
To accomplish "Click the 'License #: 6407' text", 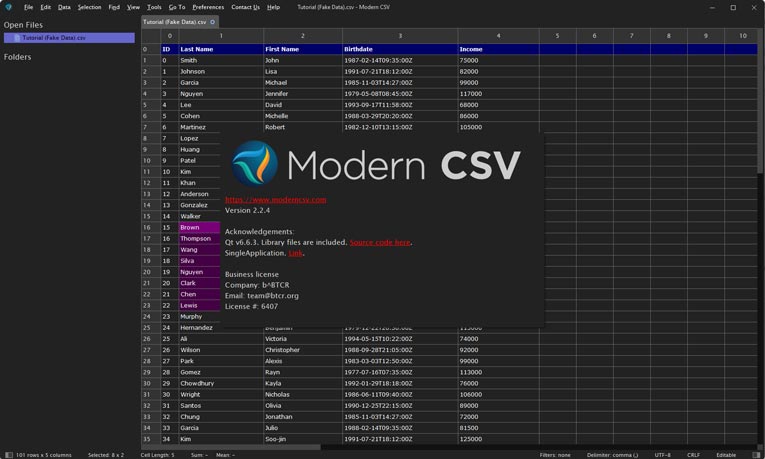I will coord(251,306).
